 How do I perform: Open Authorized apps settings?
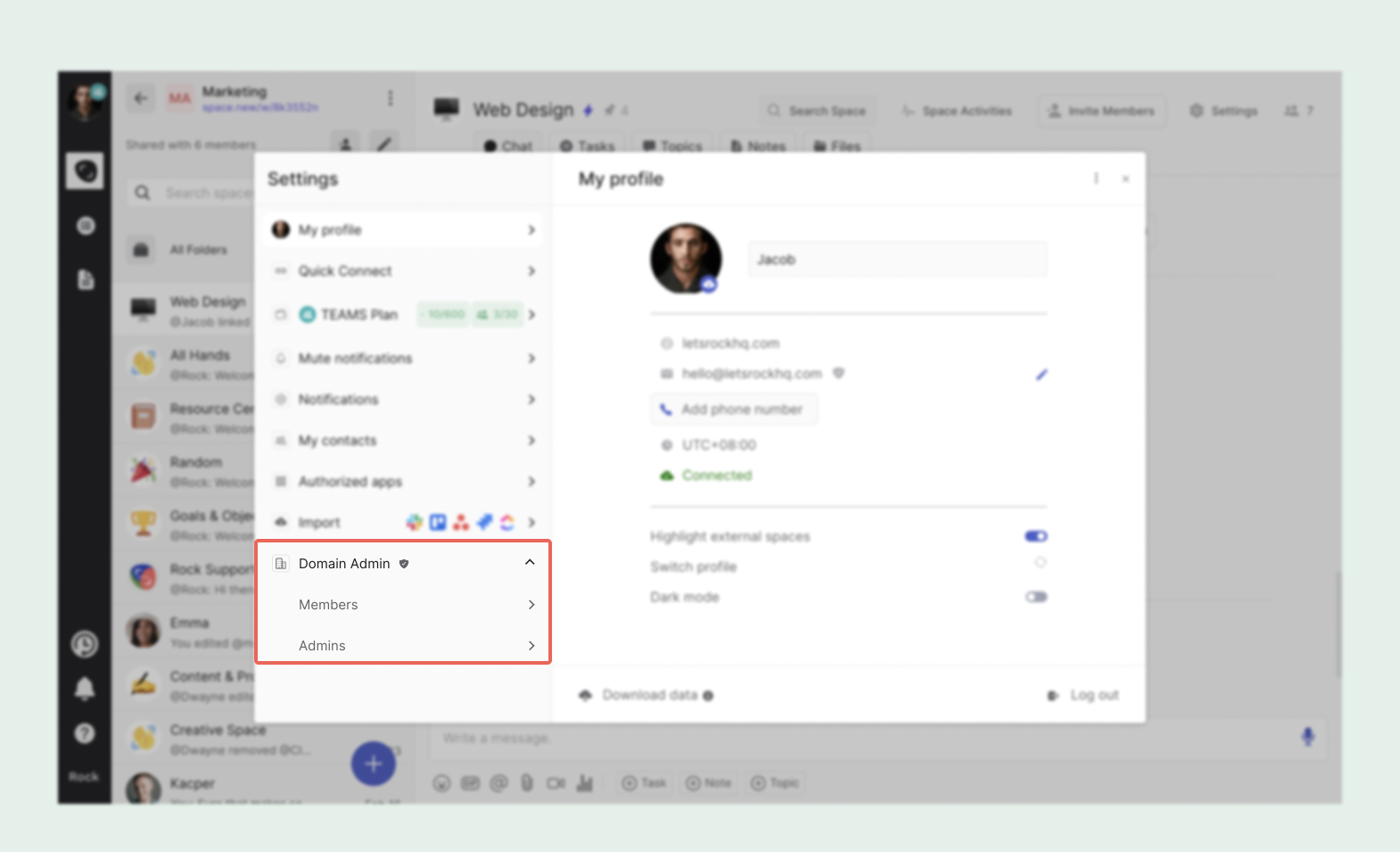404,482
